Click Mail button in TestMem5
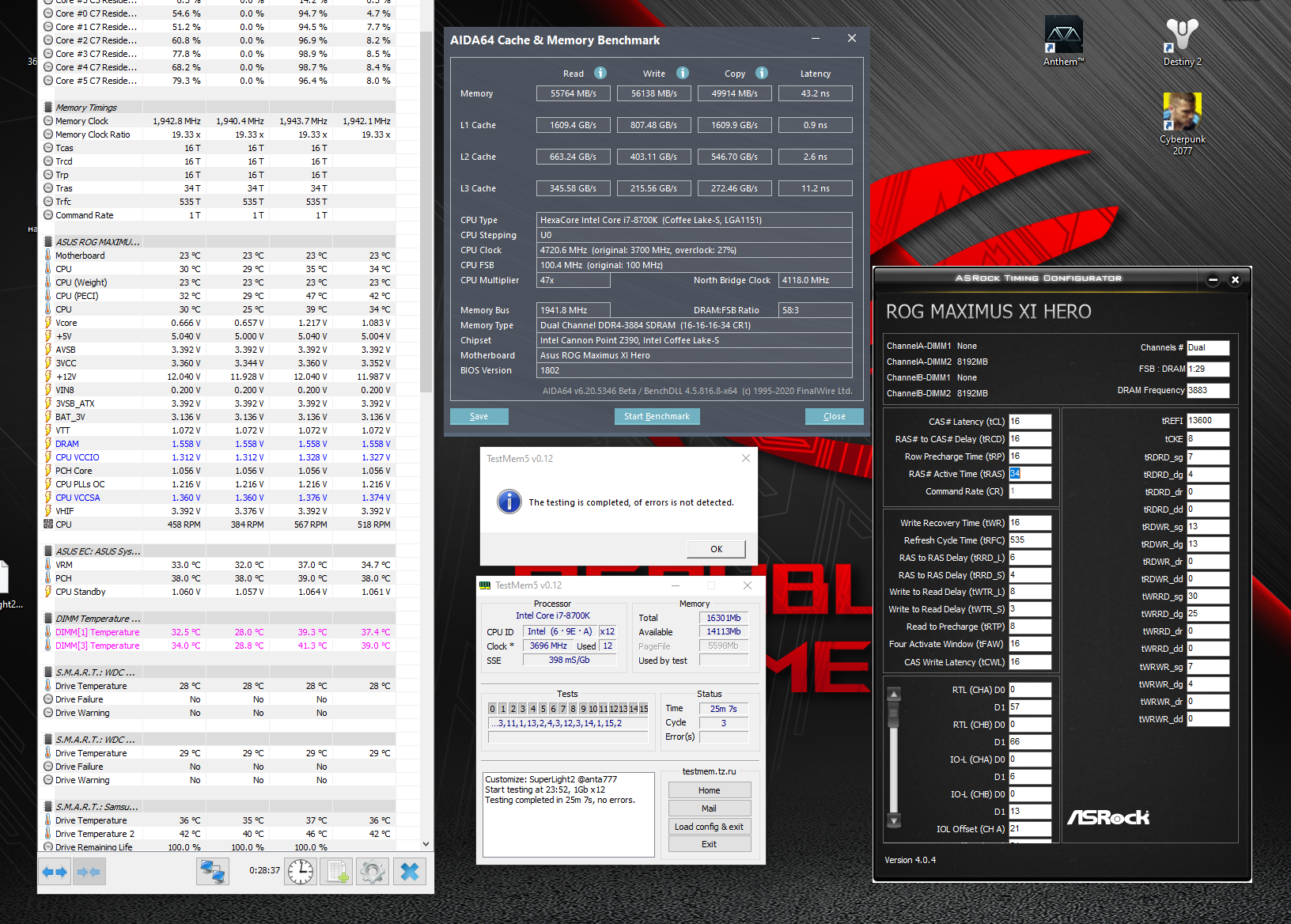This screenshot has width=1291, height=924. click(710, 808)
